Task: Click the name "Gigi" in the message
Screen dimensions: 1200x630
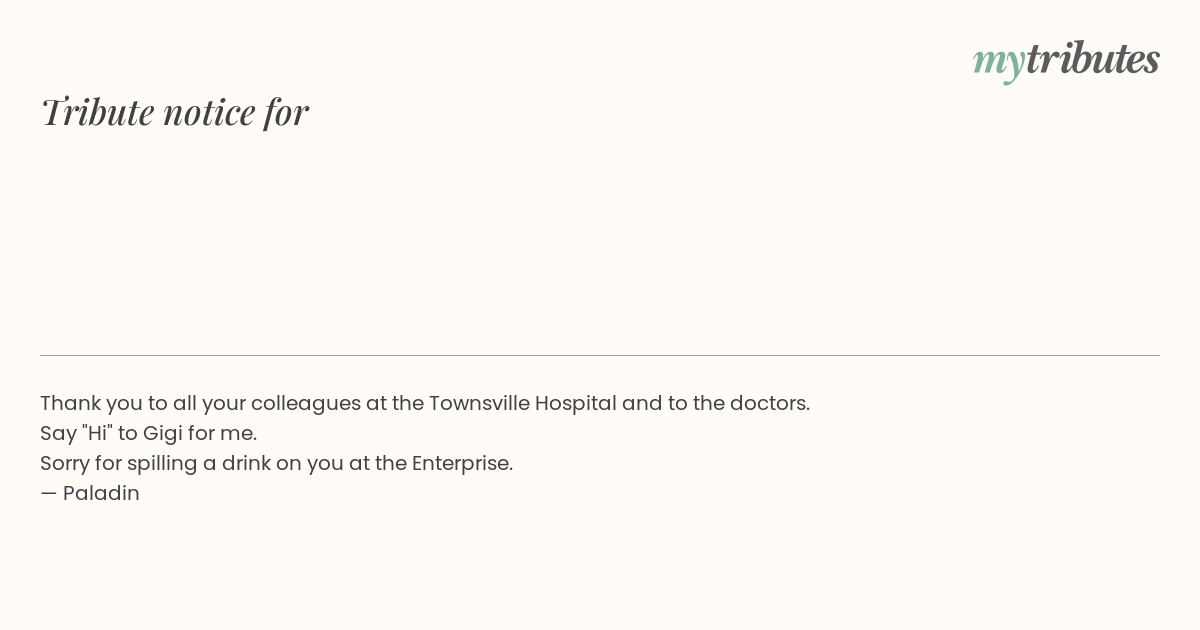Action: [162, 433]
